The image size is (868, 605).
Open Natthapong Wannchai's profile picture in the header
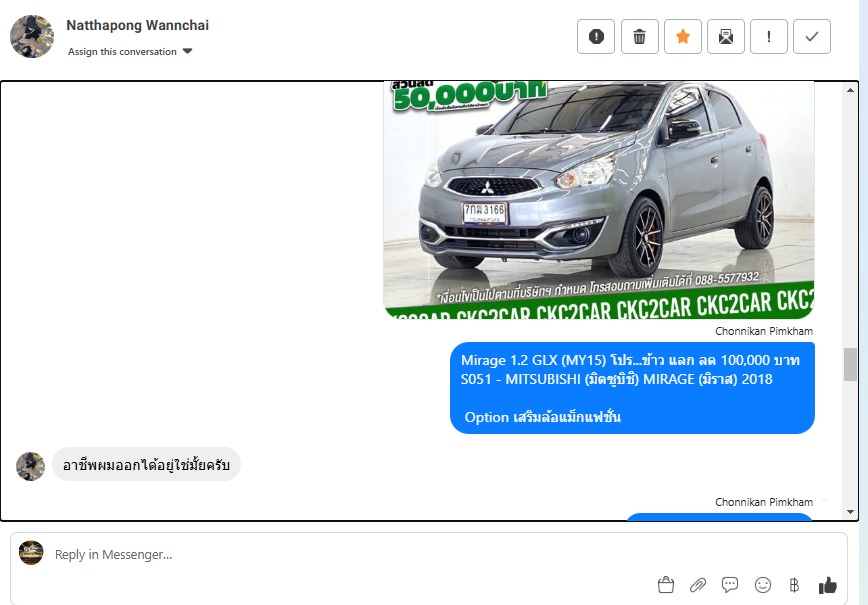[32, 37]
